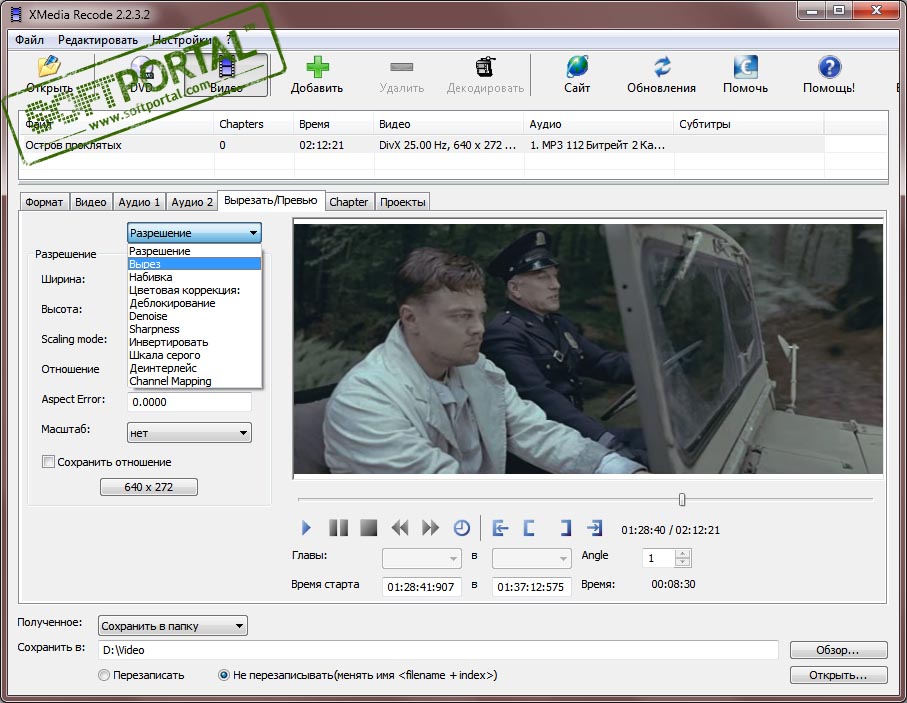Screen dimensions: 907x703
Task: Click the Время старта input field
Action: tap(422, 587)
